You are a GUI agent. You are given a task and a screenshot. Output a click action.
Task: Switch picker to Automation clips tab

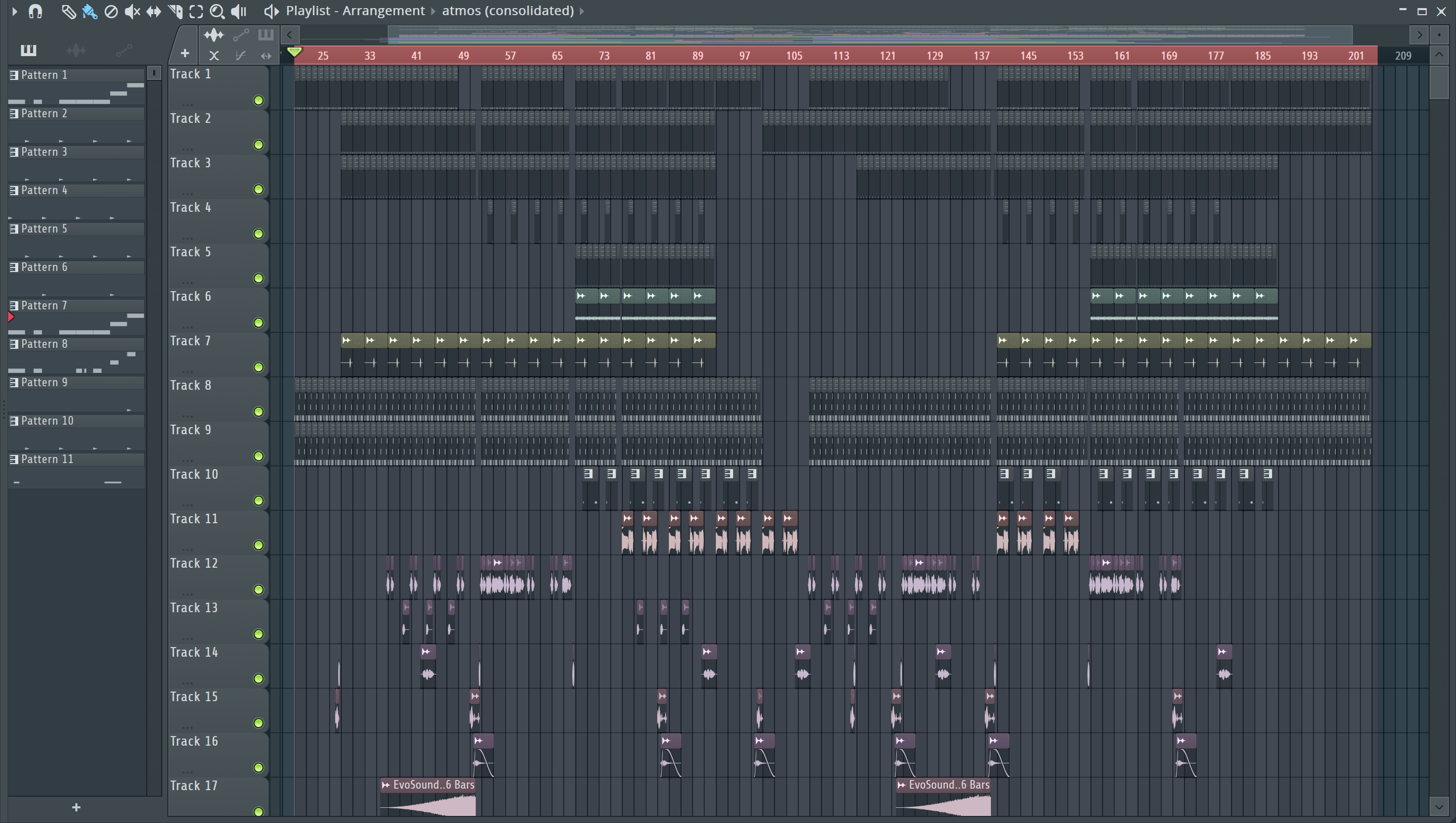123,51
